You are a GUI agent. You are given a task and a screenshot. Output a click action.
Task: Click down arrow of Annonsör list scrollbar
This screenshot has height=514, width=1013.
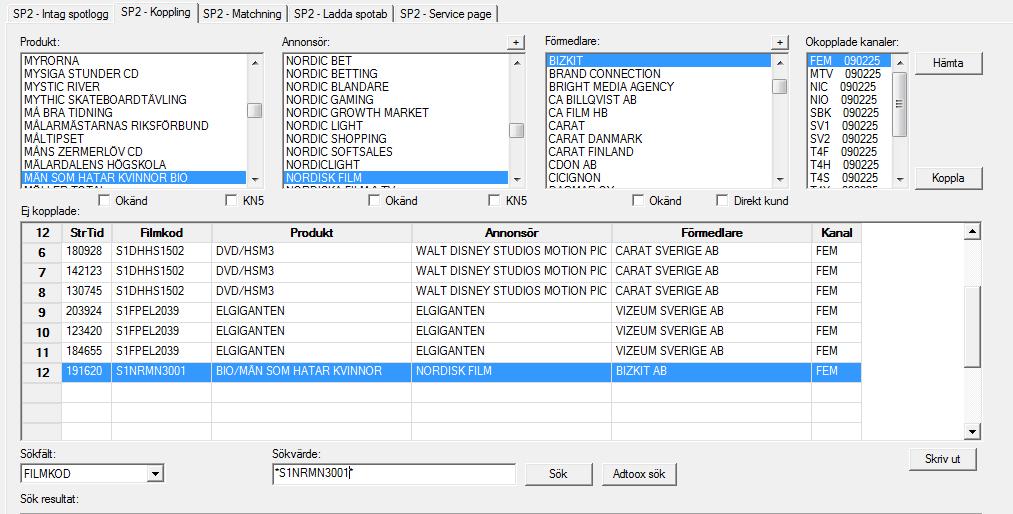[517, 180]
